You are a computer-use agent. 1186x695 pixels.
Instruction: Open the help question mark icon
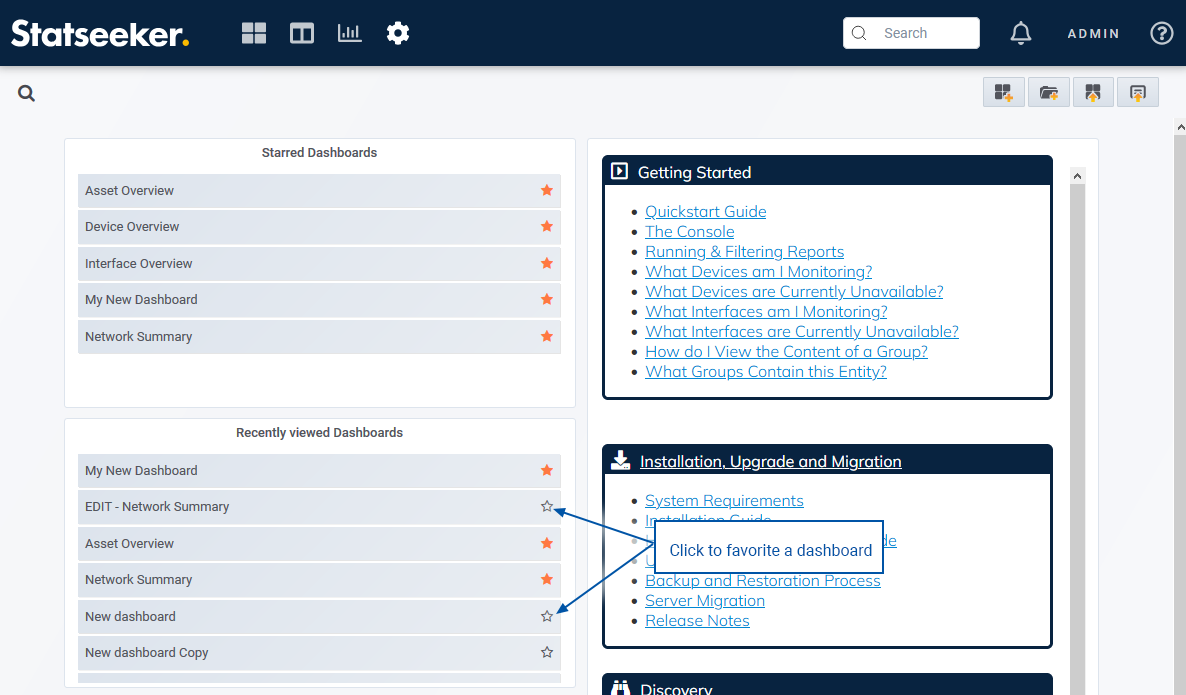click(x=1161, y=33)
